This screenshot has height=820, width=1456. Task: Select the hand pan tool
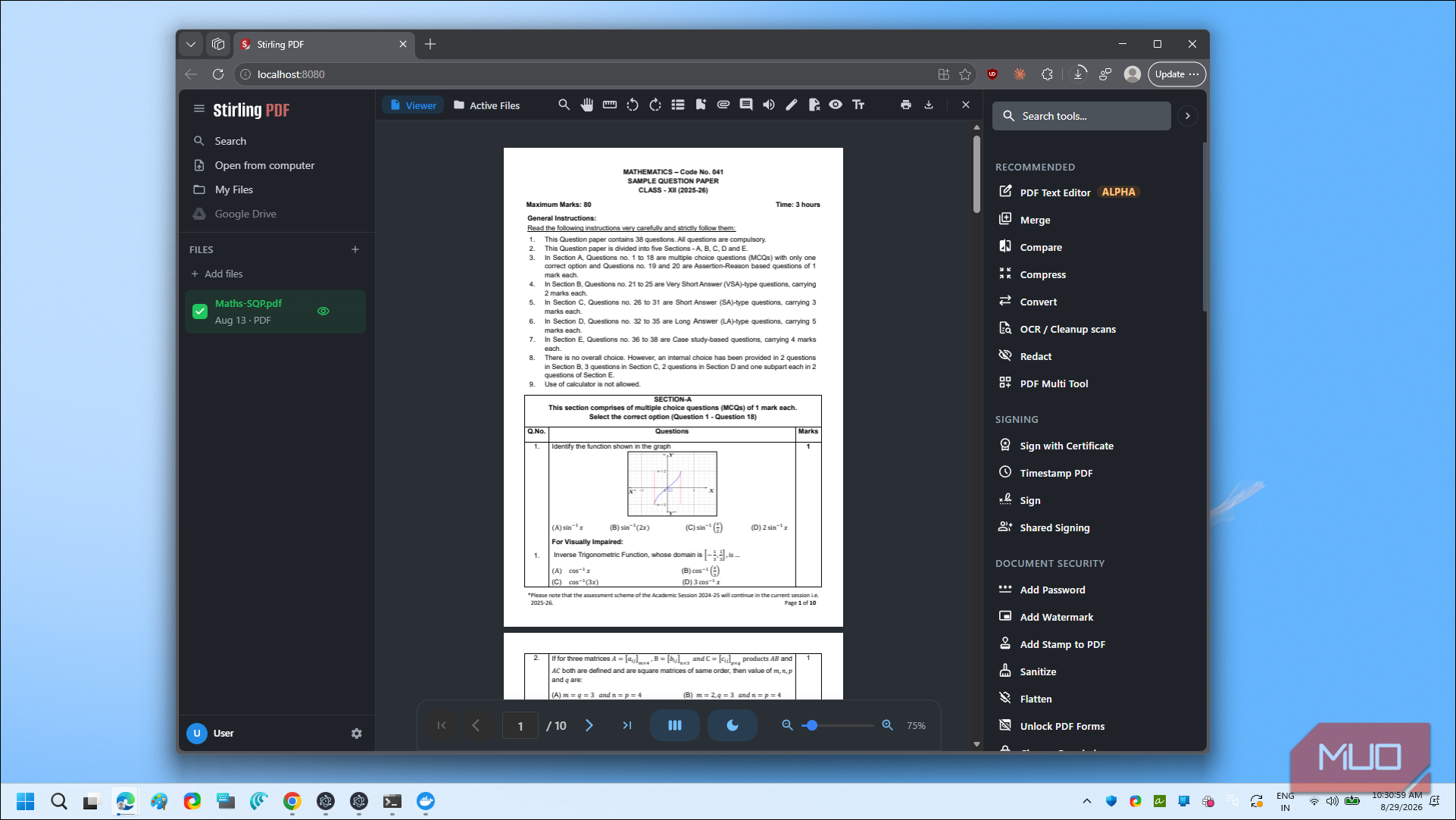click(587, 105)
